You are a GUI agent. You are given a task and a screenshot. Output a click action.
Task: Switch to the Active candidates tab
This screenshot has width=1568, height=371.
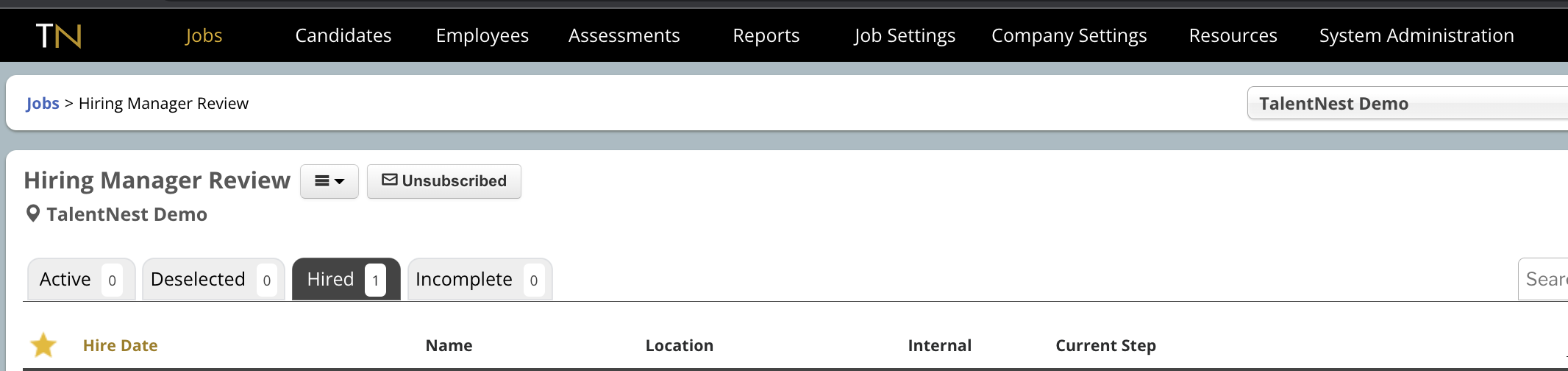pyautogui.click(x=81, y=280)
